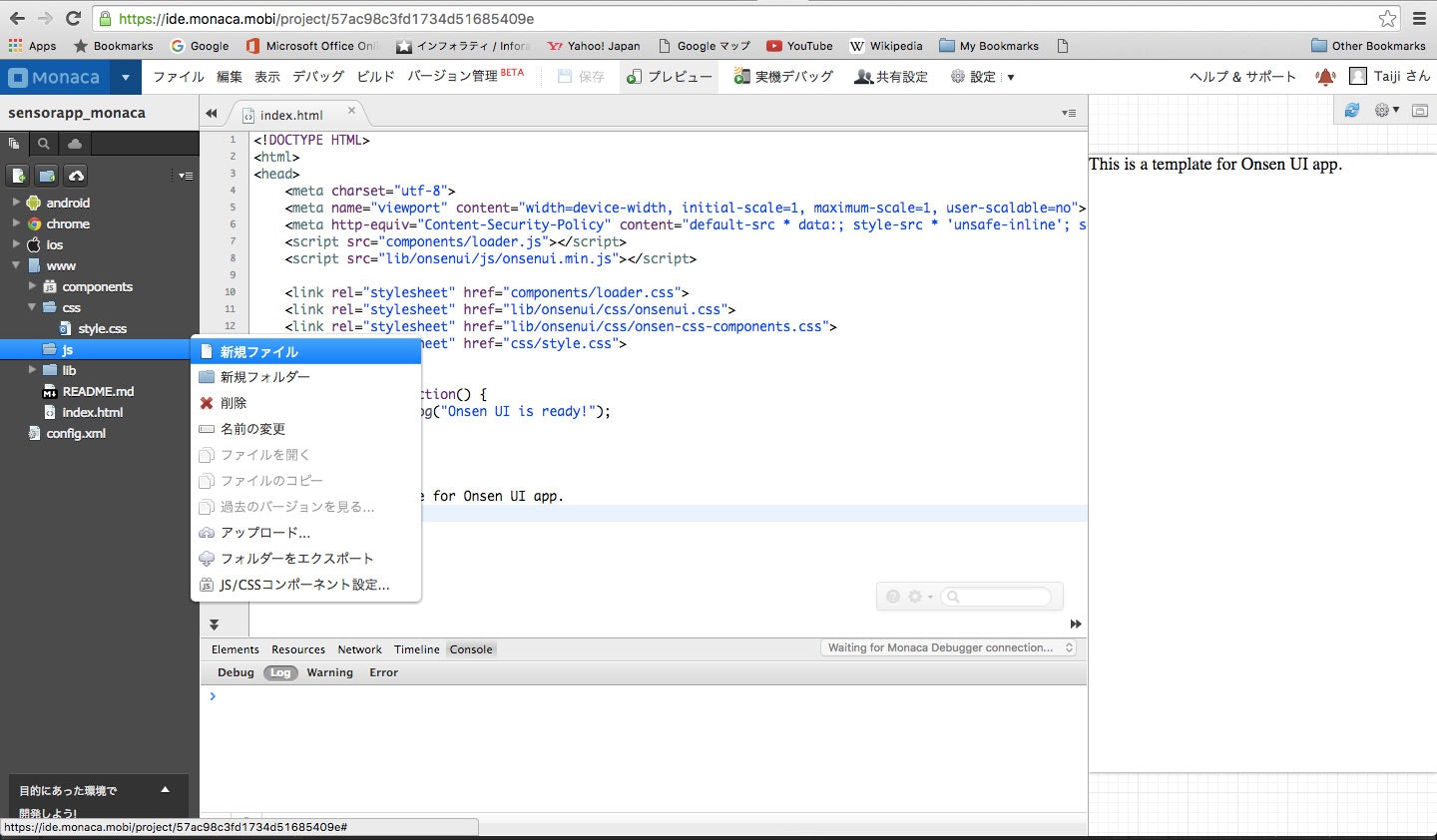Image resolution: width=1437 pixels, height=840 pixels.
Task: Open preview settings gear dropdown
Action: [x=1387, y=111]
